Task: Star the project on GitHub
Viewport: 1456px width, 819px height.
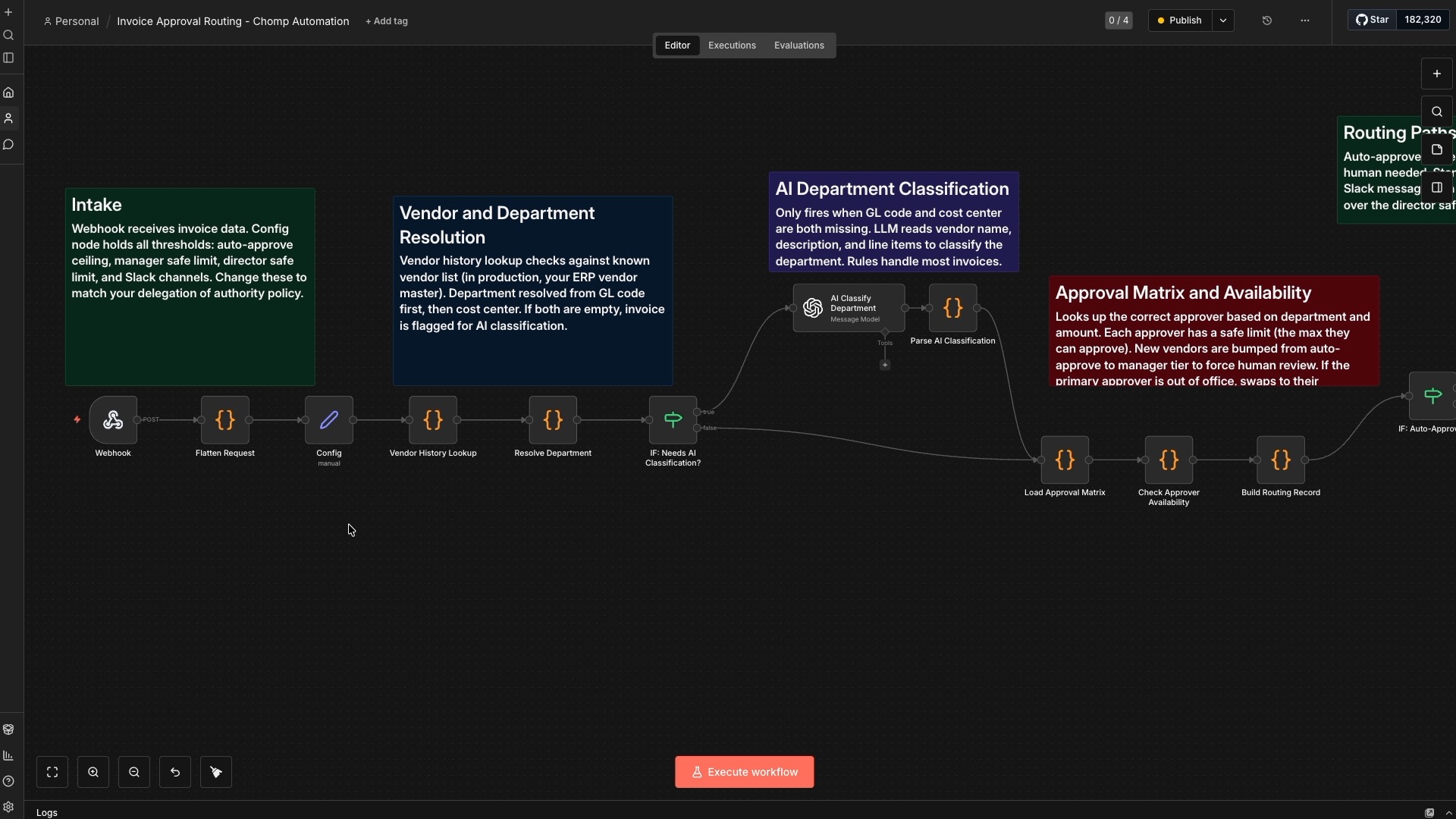Action: pyautogui.click(x=1372, y=20)
